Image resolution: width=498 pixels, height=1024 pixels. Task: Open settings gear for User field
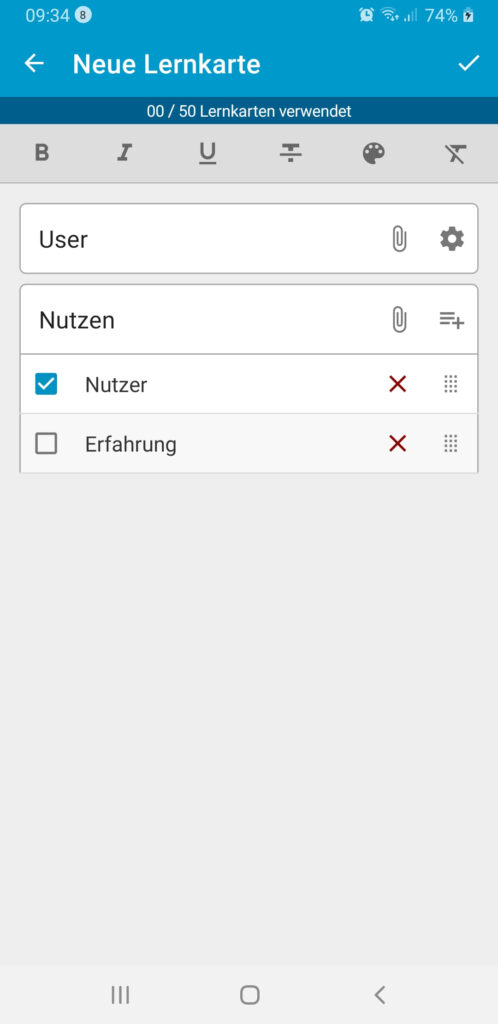point(452,239)
